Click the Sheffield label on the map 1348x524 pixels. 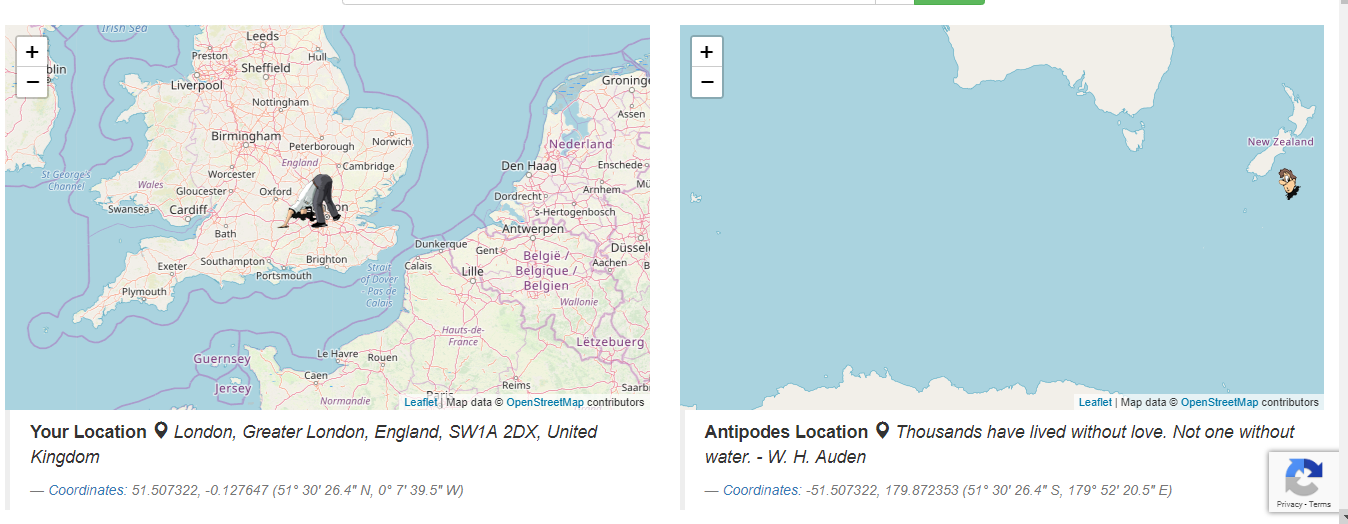point(265,68)
